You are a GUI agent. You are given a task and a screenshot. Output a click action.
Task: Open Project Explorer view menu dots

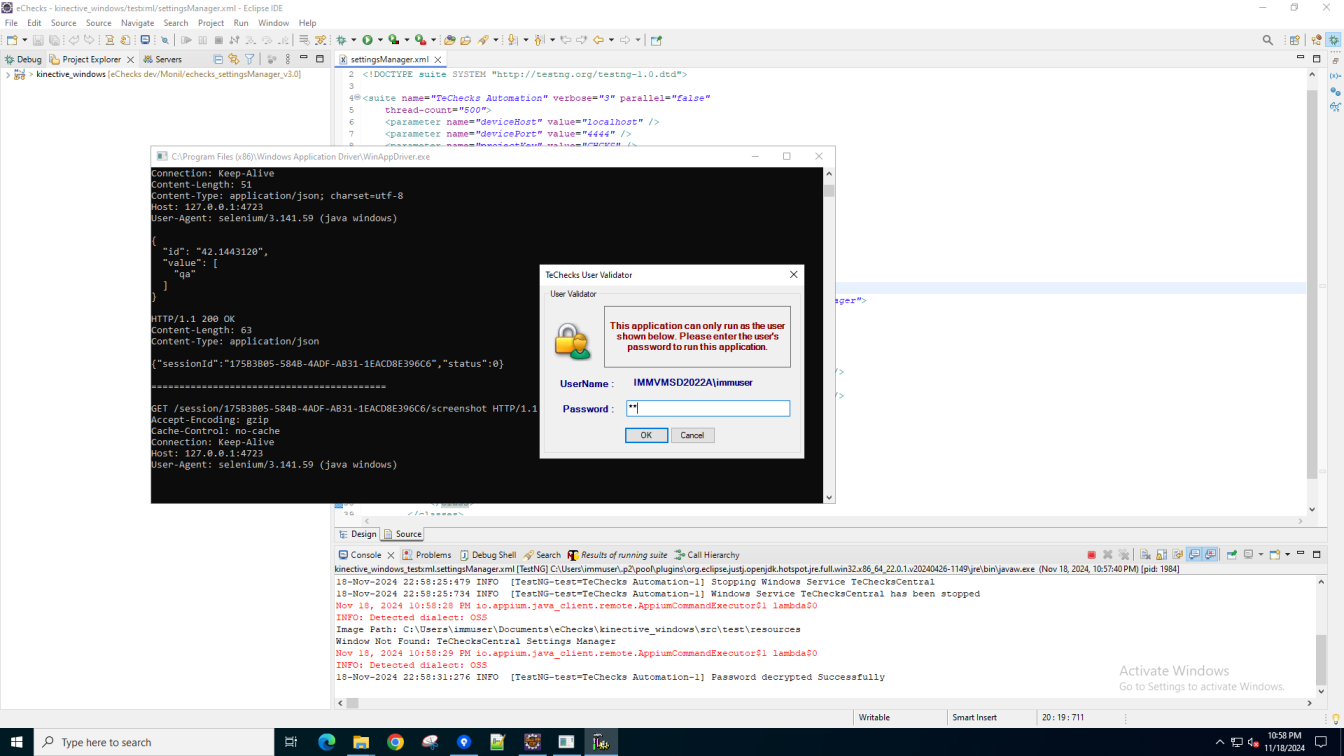[287, 59]
